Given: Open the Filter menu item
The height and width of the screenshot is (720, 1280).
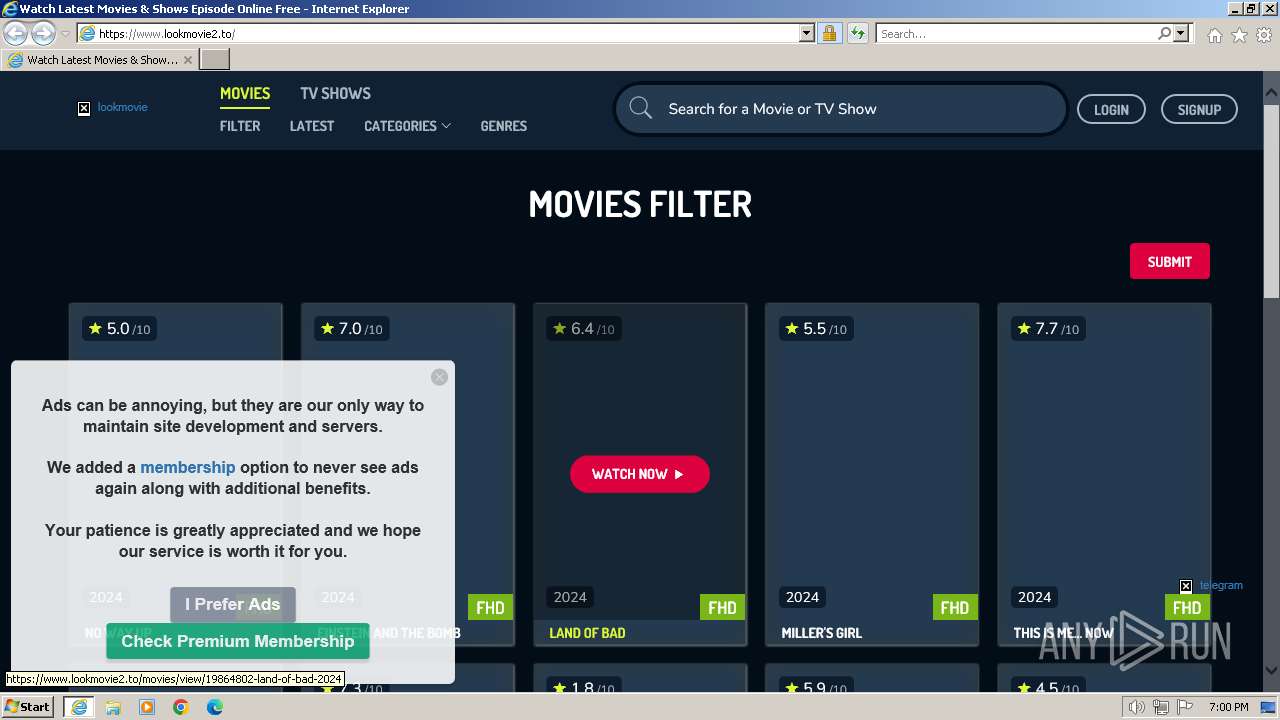Looking at the screenshot, I should click(240, 126).
